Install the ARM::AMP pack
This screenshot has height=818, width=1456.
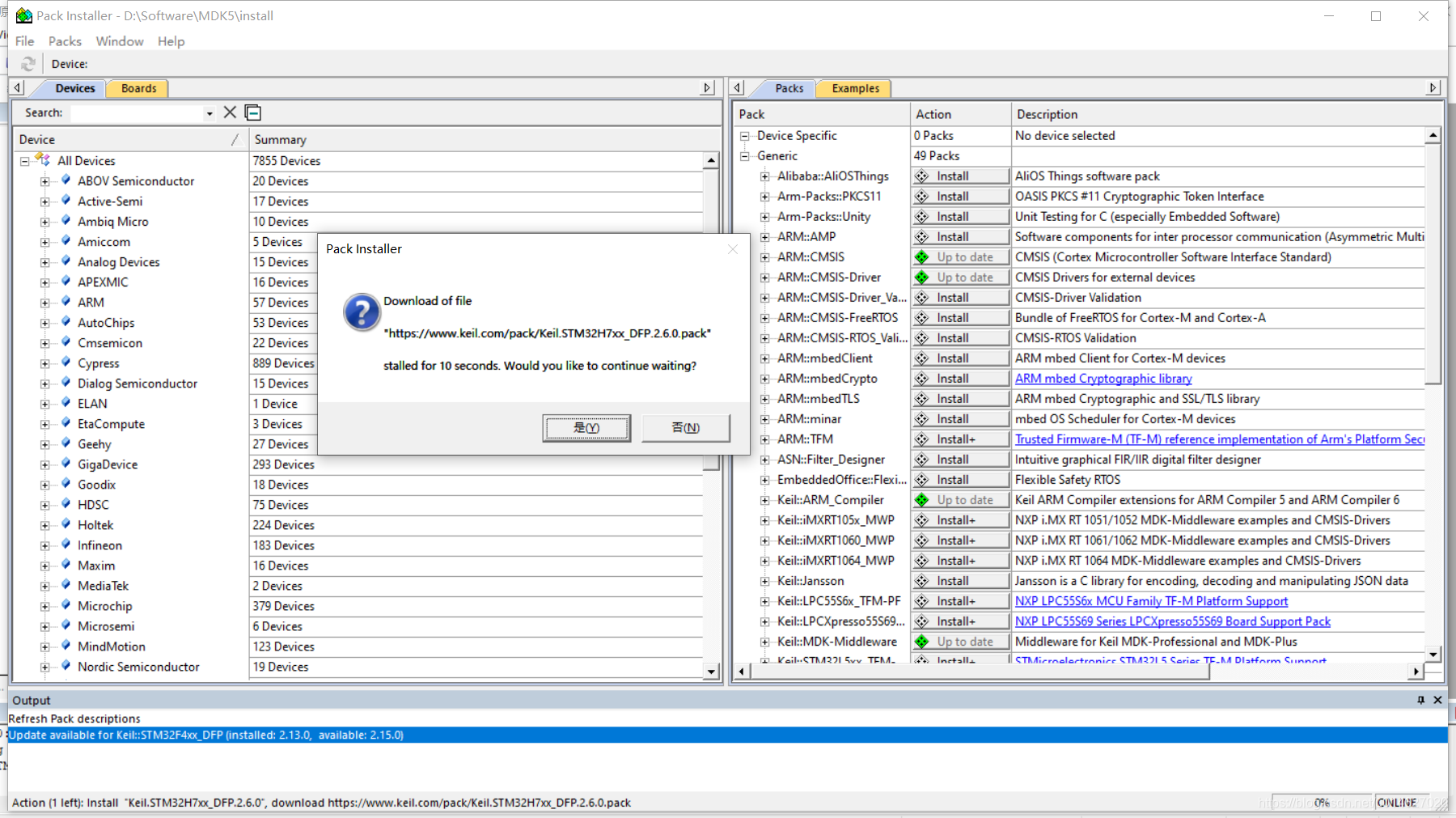(x=960, y=237)
